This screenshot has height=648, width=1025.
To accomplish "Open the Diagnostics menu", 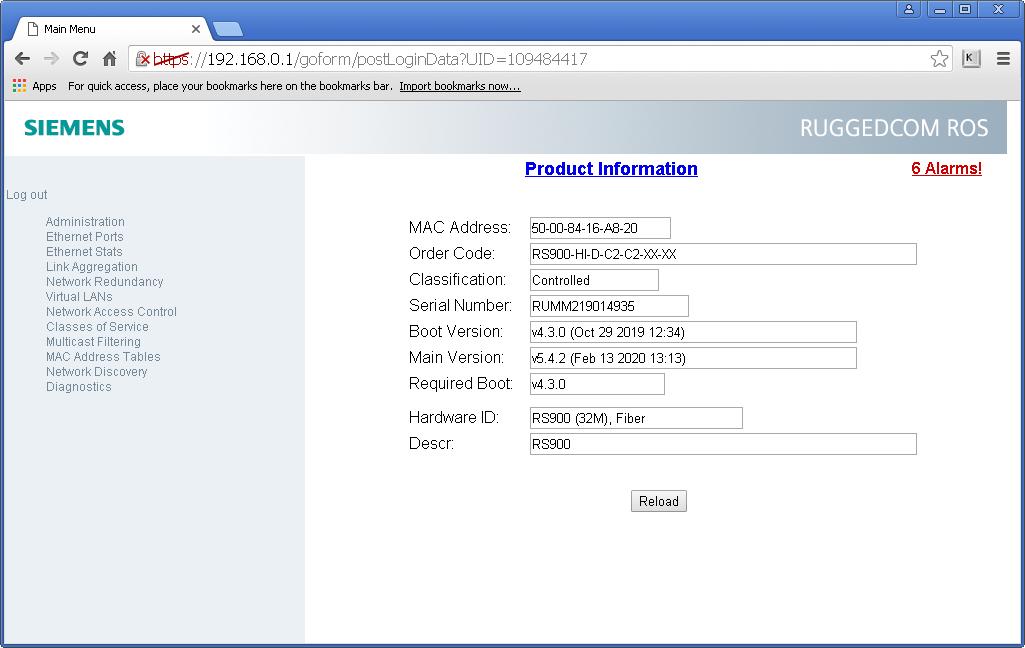I will click(78, 387).
